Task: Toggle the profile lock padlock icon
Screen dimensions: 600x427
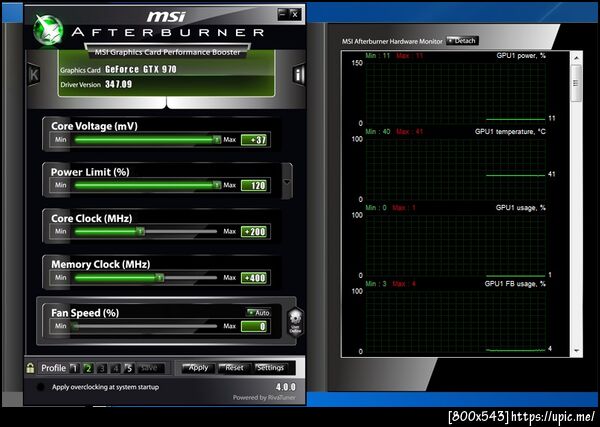Action: [30, 368]
